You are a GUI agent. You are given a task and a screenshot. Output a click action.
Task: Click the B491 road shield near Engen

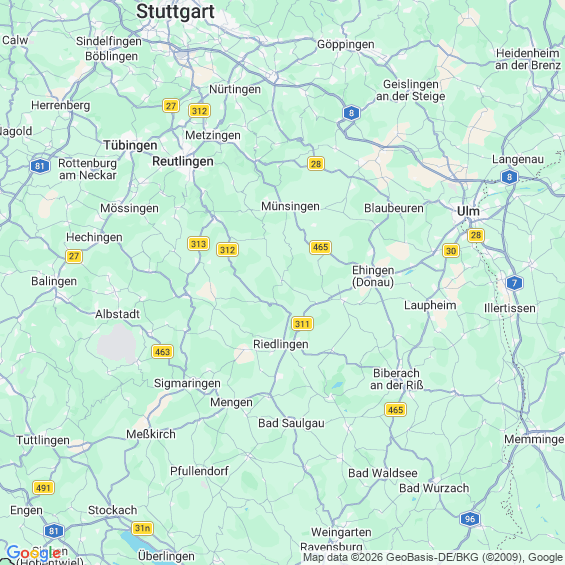[x=44, y=488]
